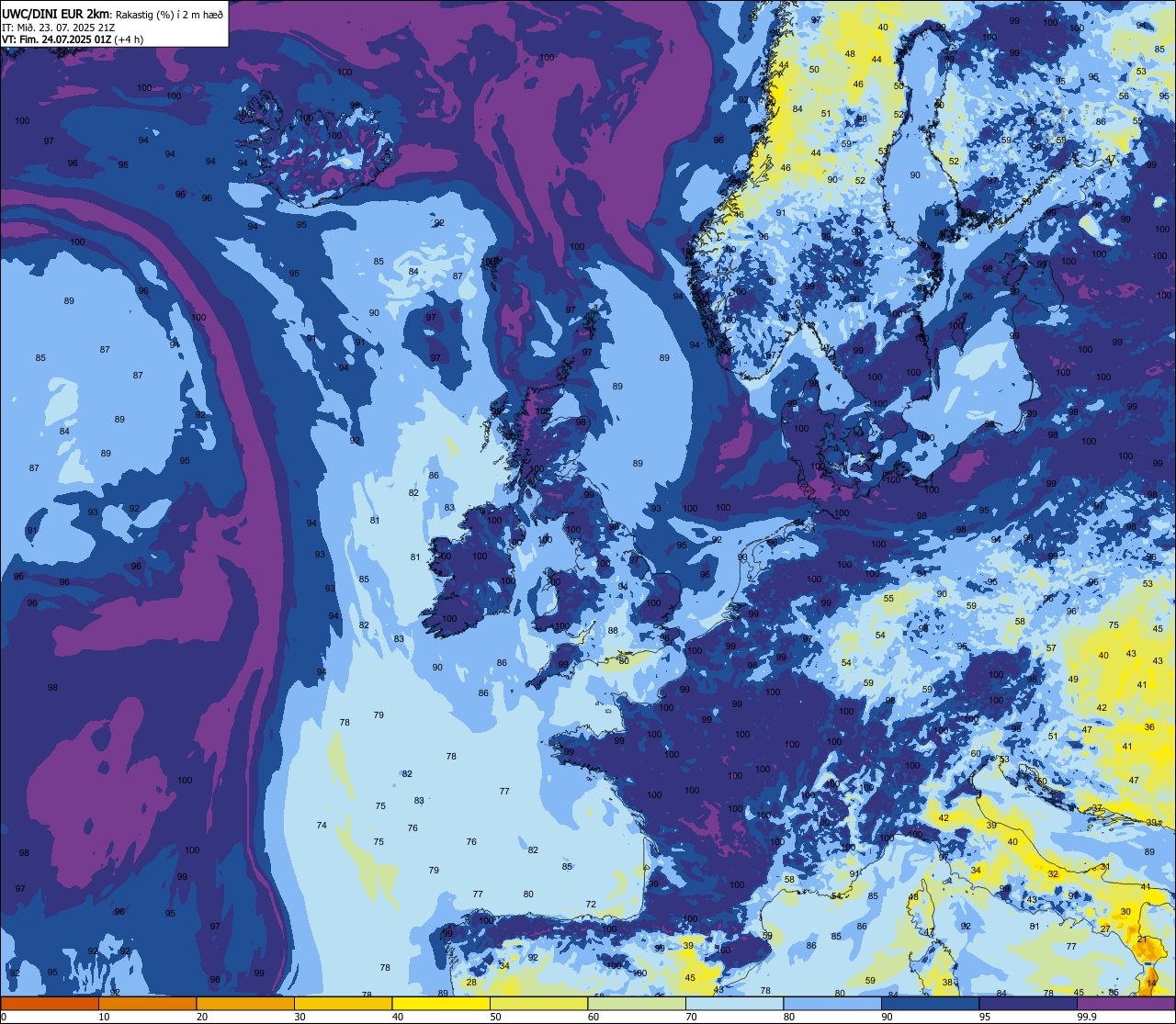Click the 60–70% yellow-green legend swatch
Screen dimensions: 1176x1024
pyautogui.click(x=637, y=1004)
